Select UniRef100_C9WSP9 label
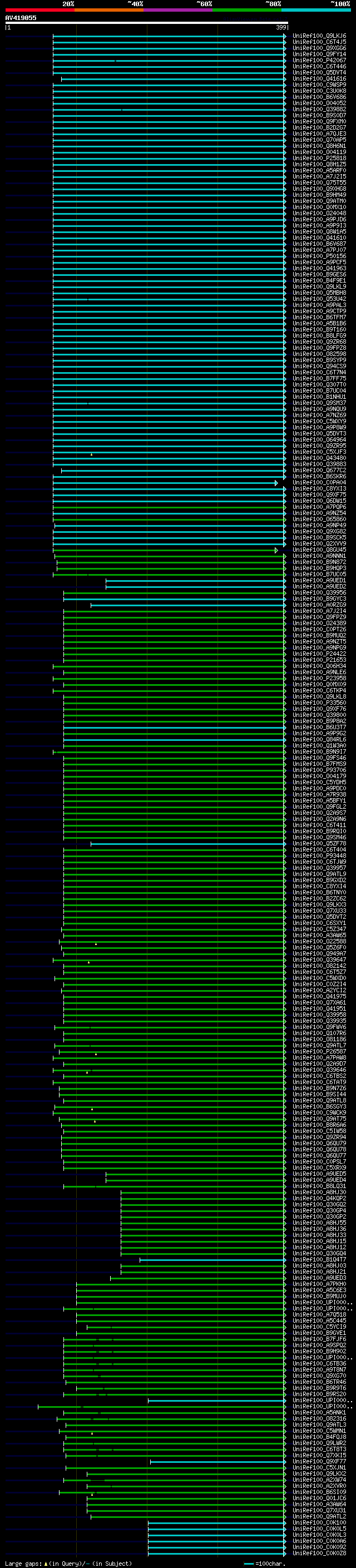This screenshot has width=356, height=1568. point(319,85)
